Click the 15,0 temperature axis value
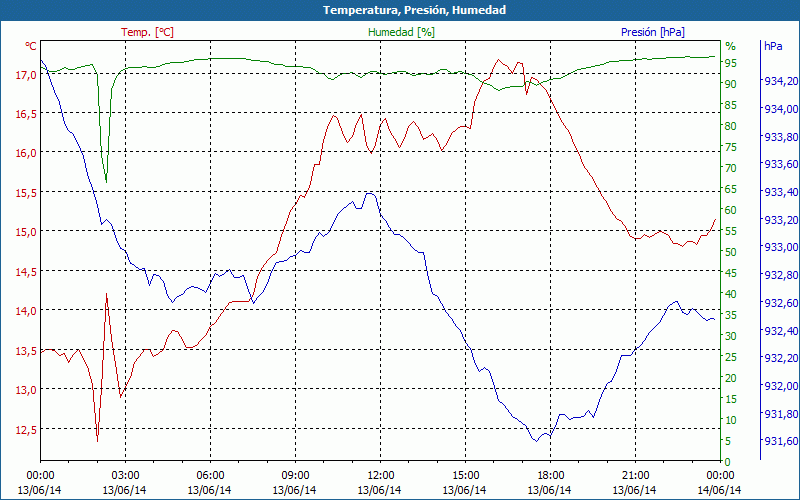The width and height of the screenshot is (800, 500). pyautogui.click(x=25, y=232)
